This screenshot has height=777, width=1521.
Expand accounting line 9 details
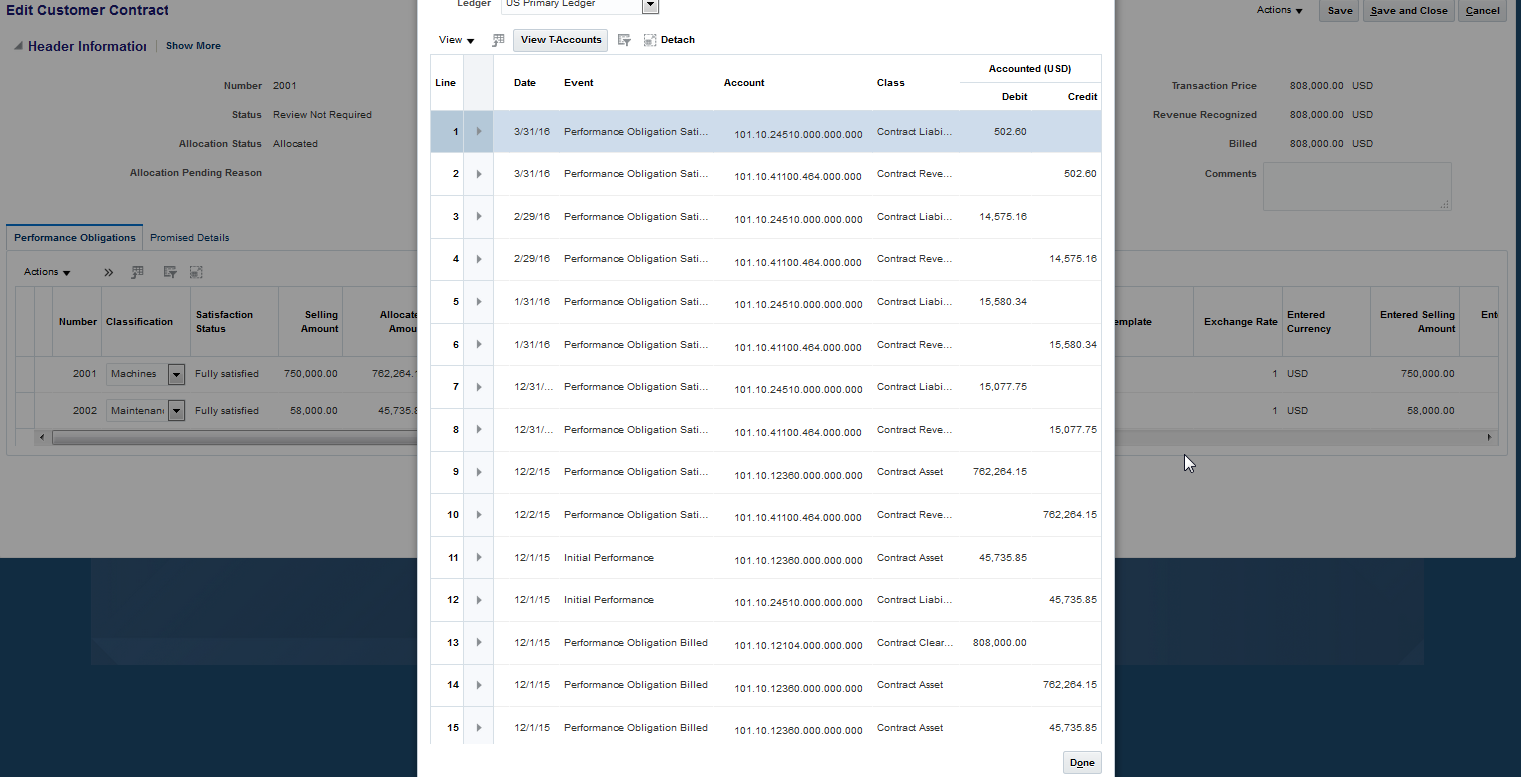[x=479, y=472]
